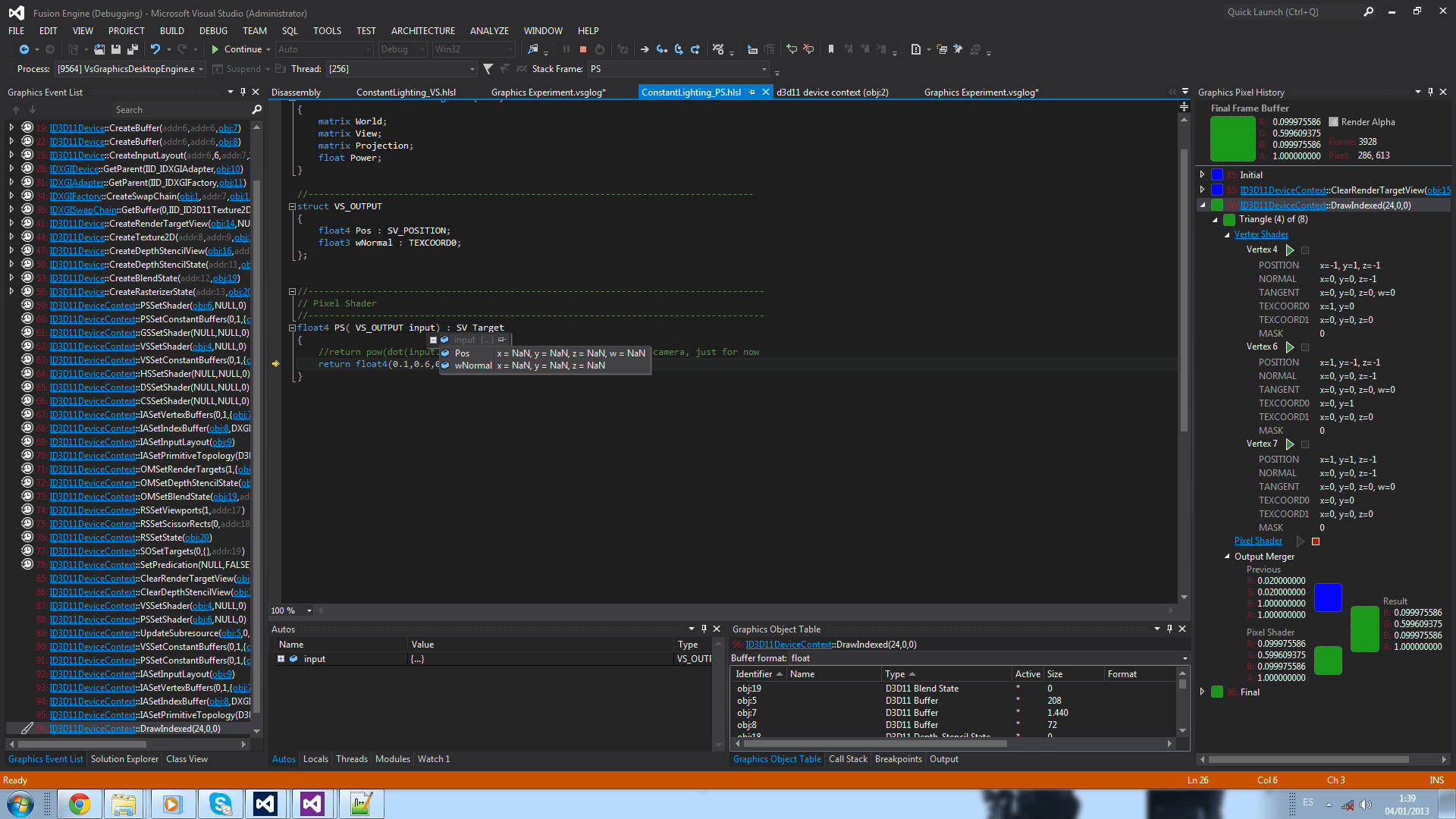The height and width of the screenshot is (819, 1456).
Task: Click Save All toolbar icon
Action: [x=132, y=49]
